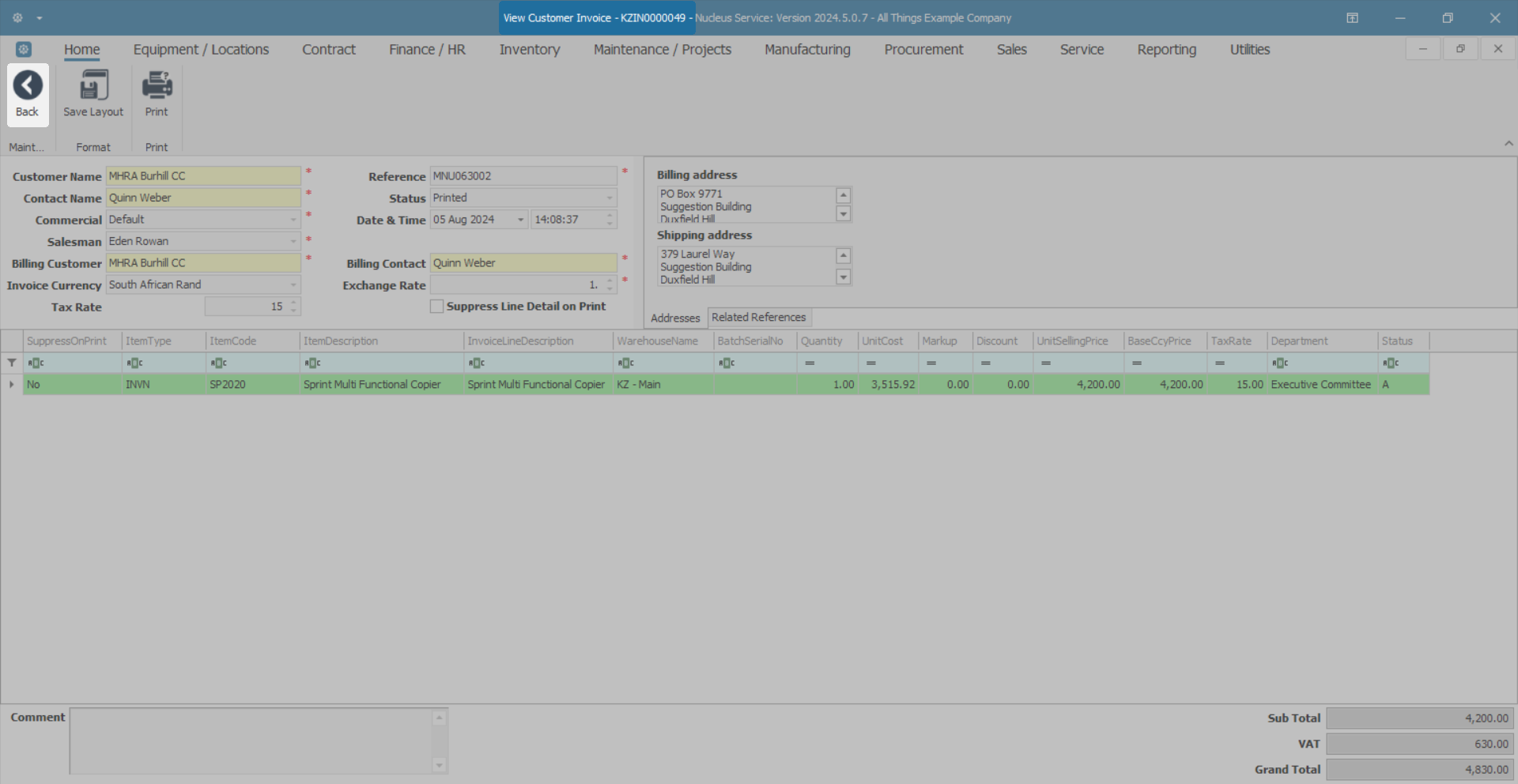Open the Reporting menu
Image resolution: width=1518 pixels, height=784 pixels.
(1167, 50)
